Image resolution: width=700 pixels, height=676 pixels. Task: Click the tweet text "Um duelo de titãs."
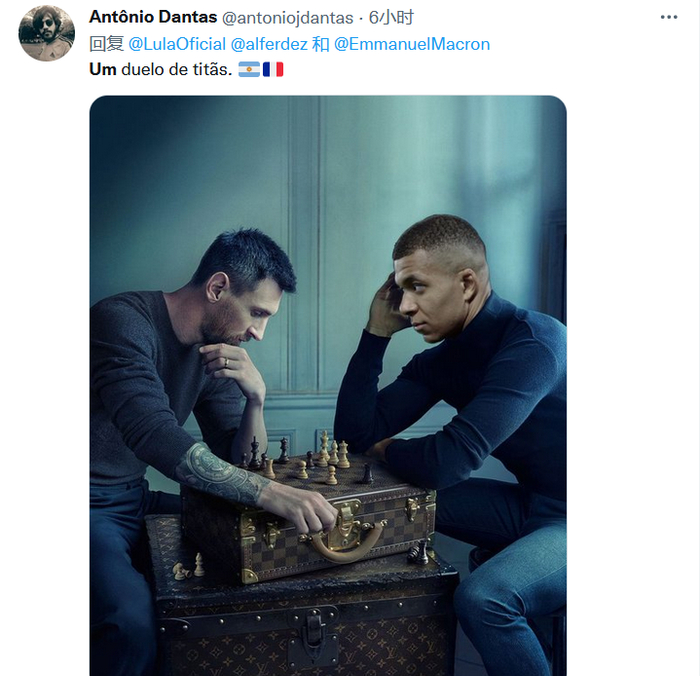[x=161, y=70]
